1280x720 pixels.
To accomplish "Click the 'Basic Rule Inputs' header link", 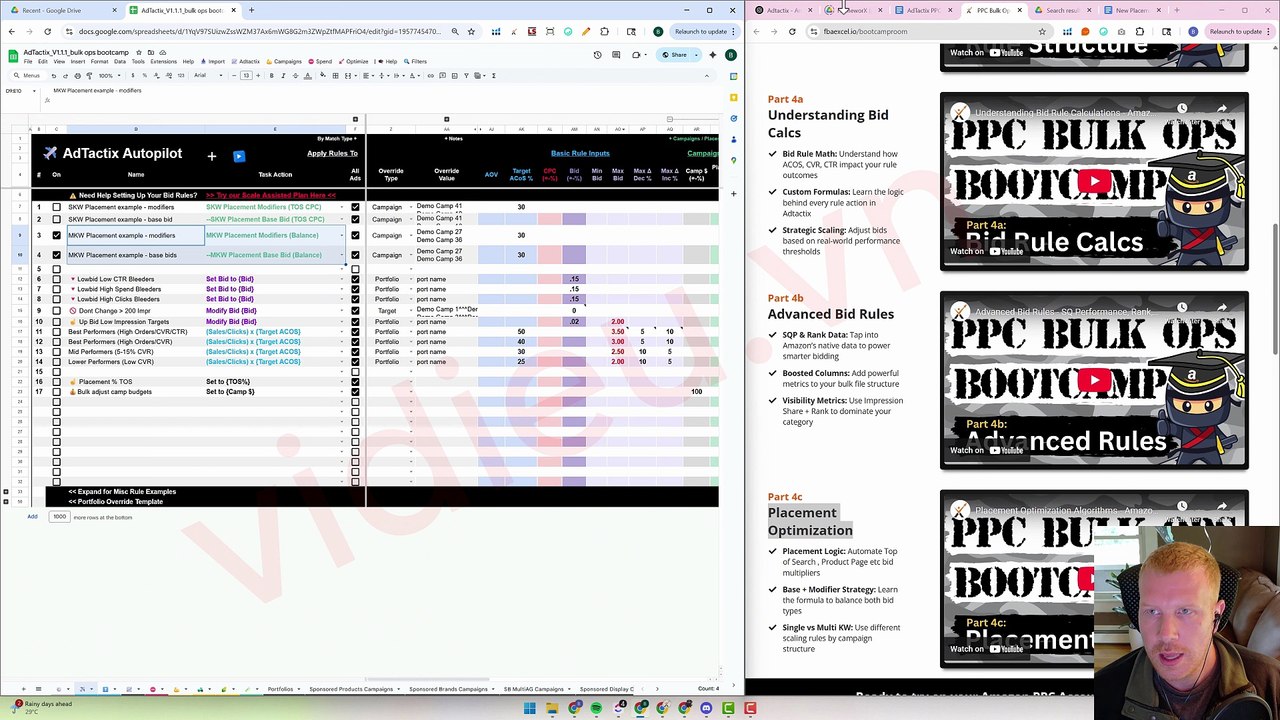I will [x=580, y=154].
